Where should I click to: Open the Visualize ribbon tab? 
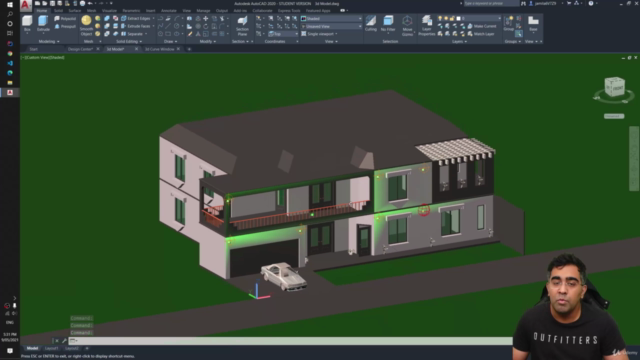coord(109,11)
